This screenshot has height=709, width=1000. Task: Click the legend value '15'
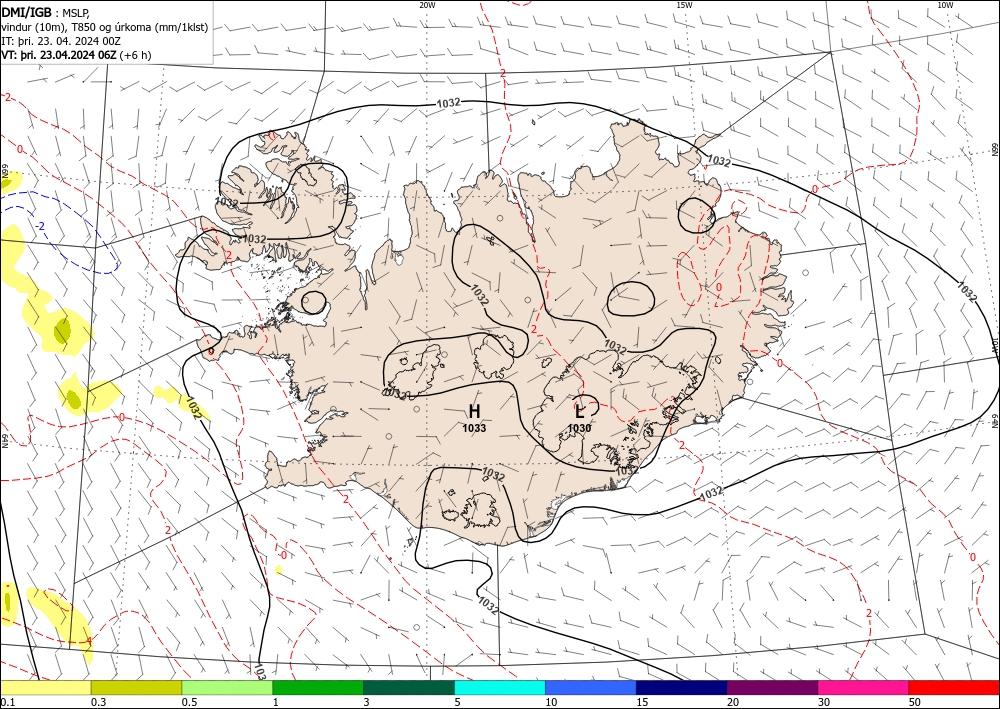(642, 702)
